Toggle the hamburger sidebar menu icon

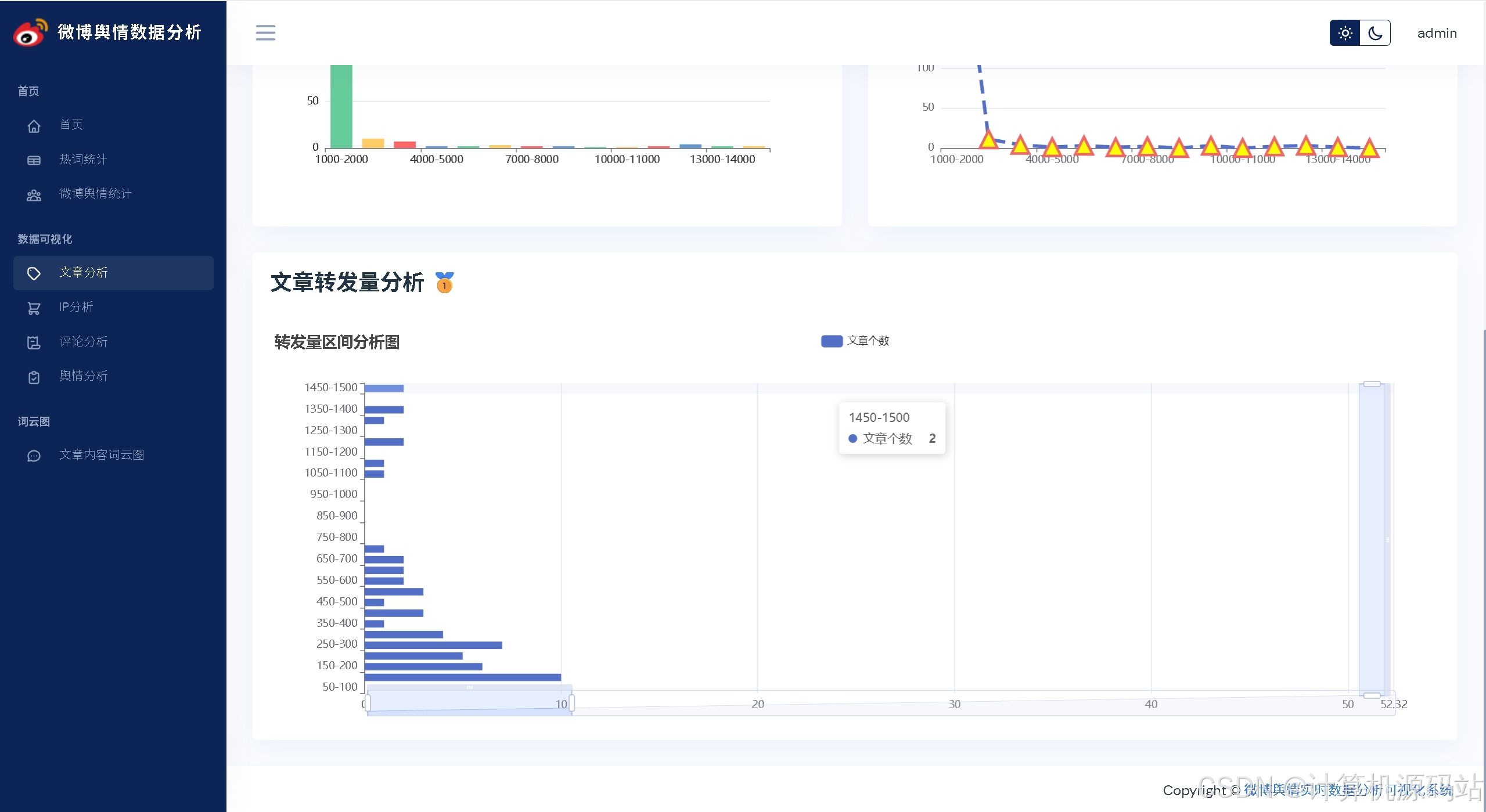[x=265, y=33]
